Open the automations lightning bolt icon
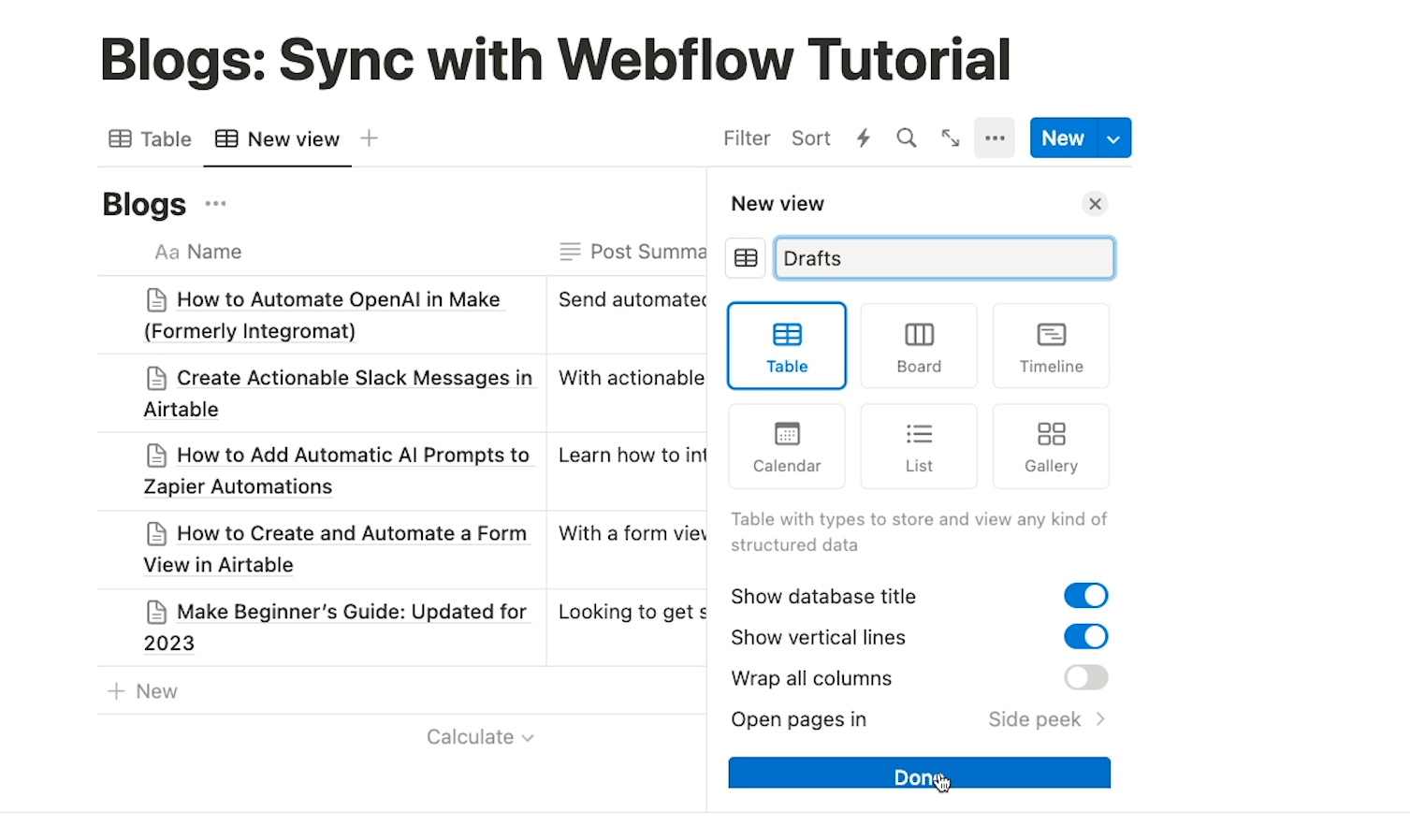 (863, 138)
